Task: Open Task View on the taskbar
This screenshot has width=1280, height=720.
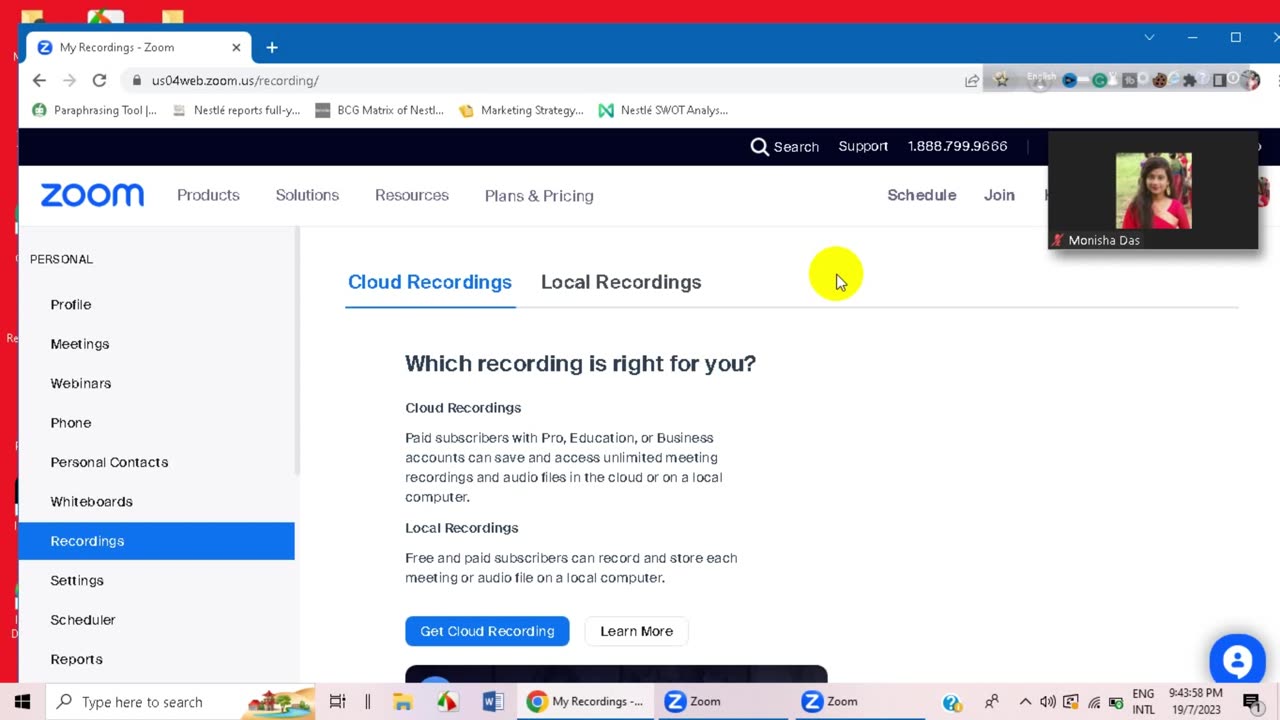Action: tap(337, 701)
